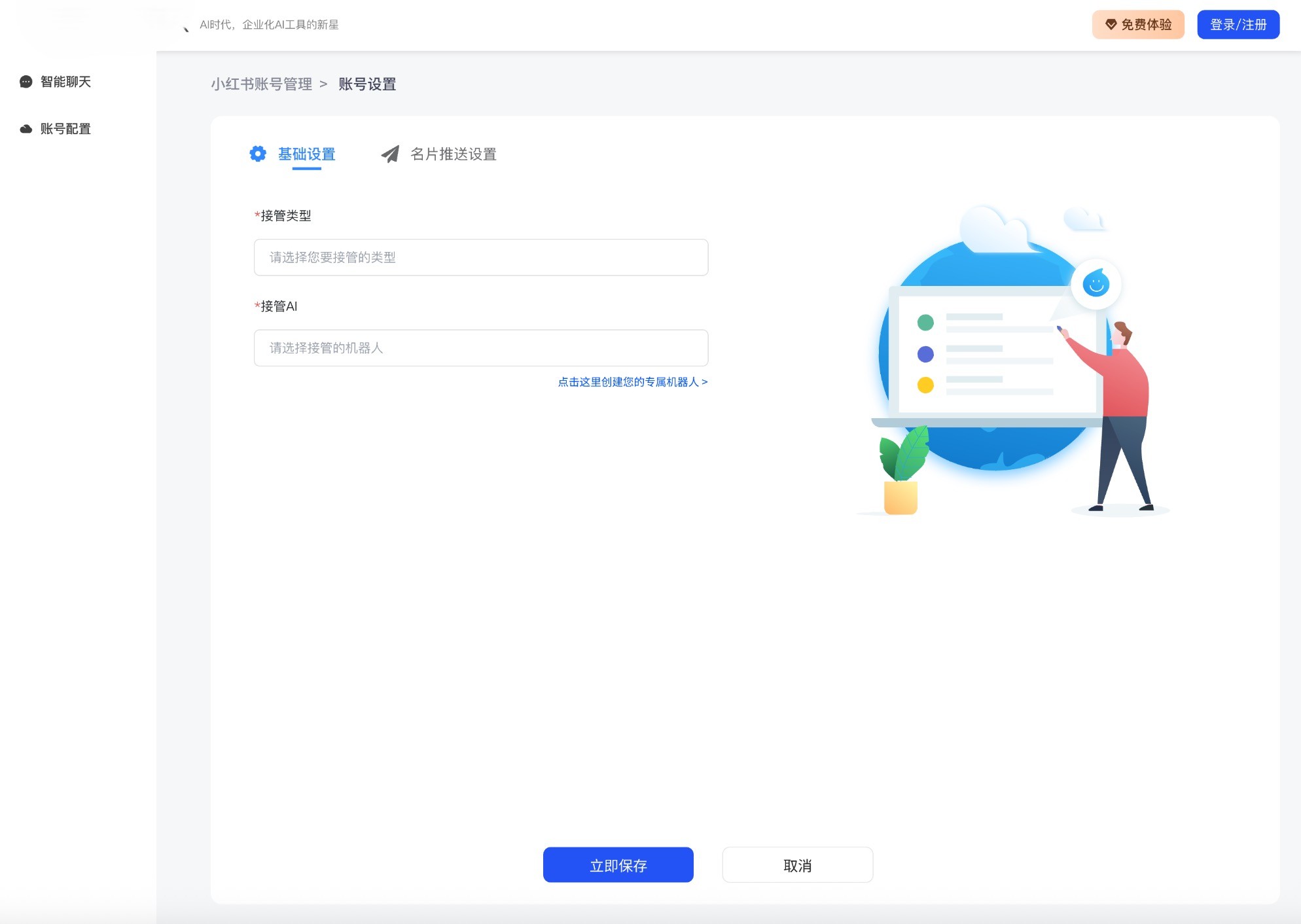The height and width of the screenshot is (924, 1301).
Task: Expand the 请选择您要接管的类型 field options
Action: point(480,257)
